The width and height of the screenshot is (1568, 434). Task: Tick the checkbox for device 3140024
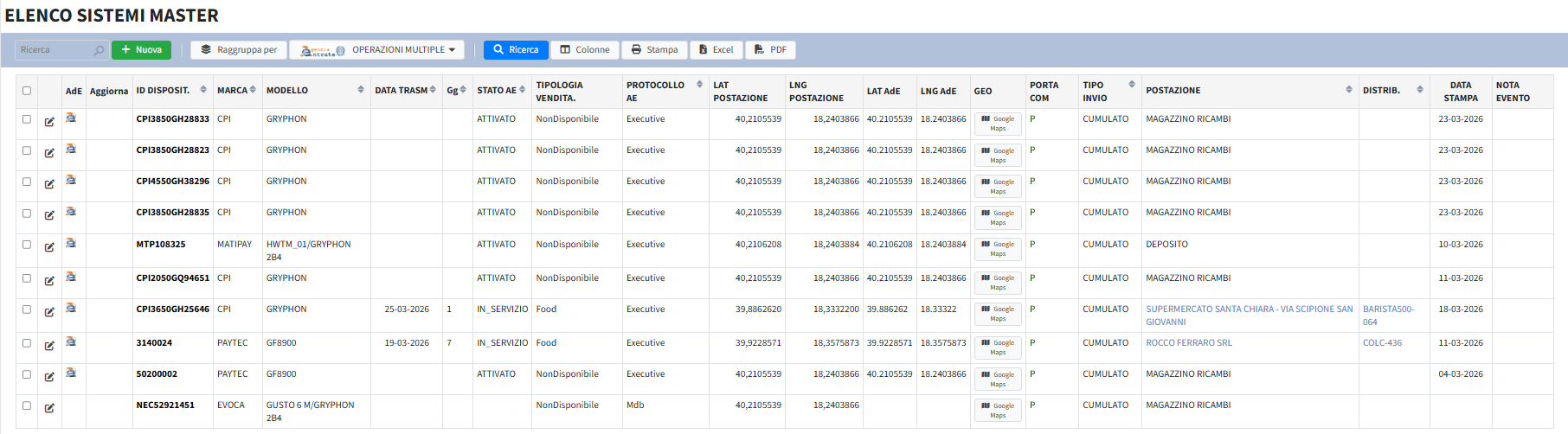coord(27,343)
